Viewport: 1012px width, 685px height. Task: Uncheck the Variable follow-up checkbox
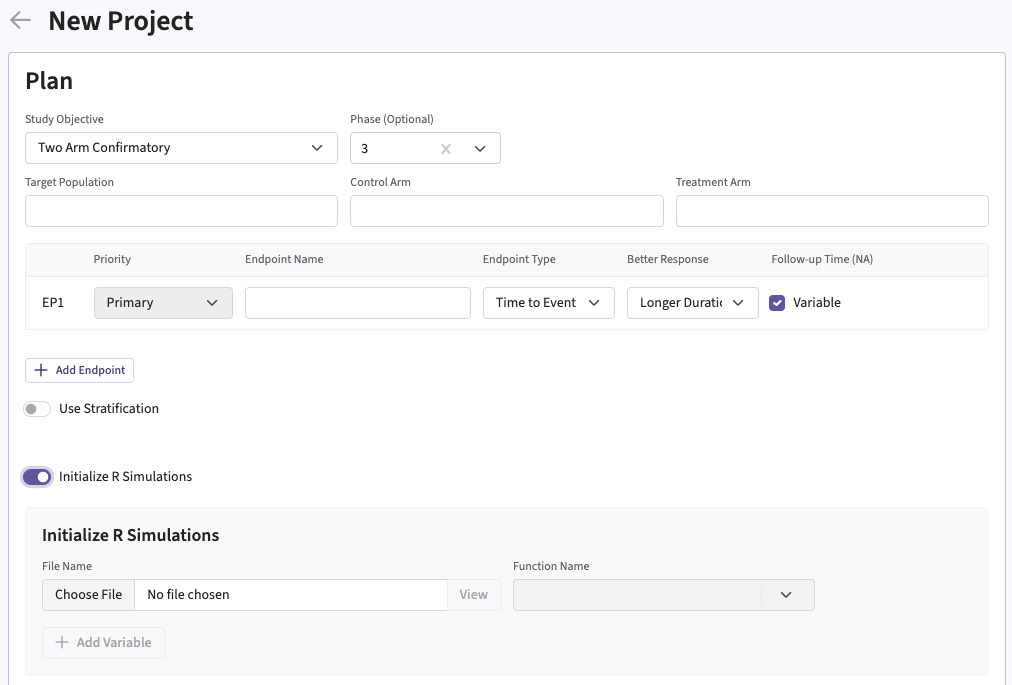point(778,303)
